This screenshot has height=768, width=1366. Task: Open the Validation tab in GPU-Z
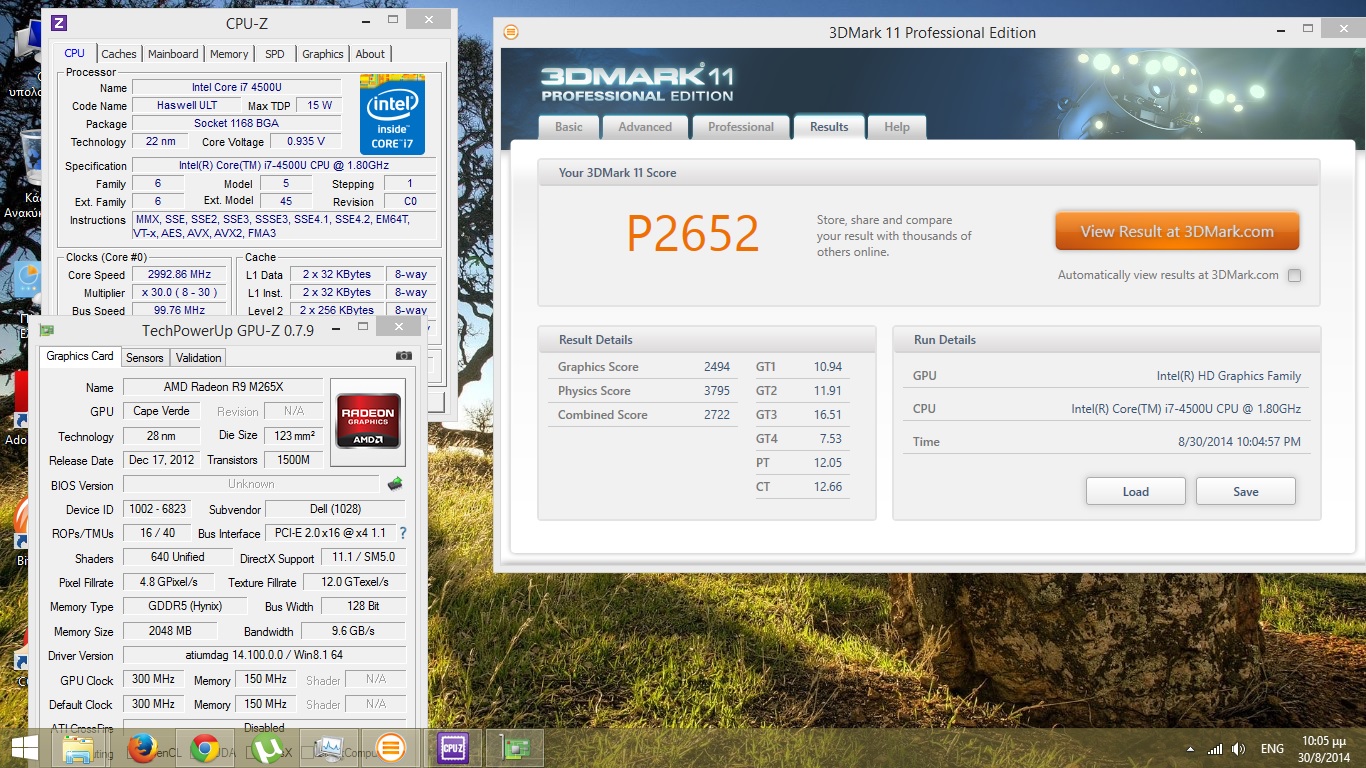[199, 357]
